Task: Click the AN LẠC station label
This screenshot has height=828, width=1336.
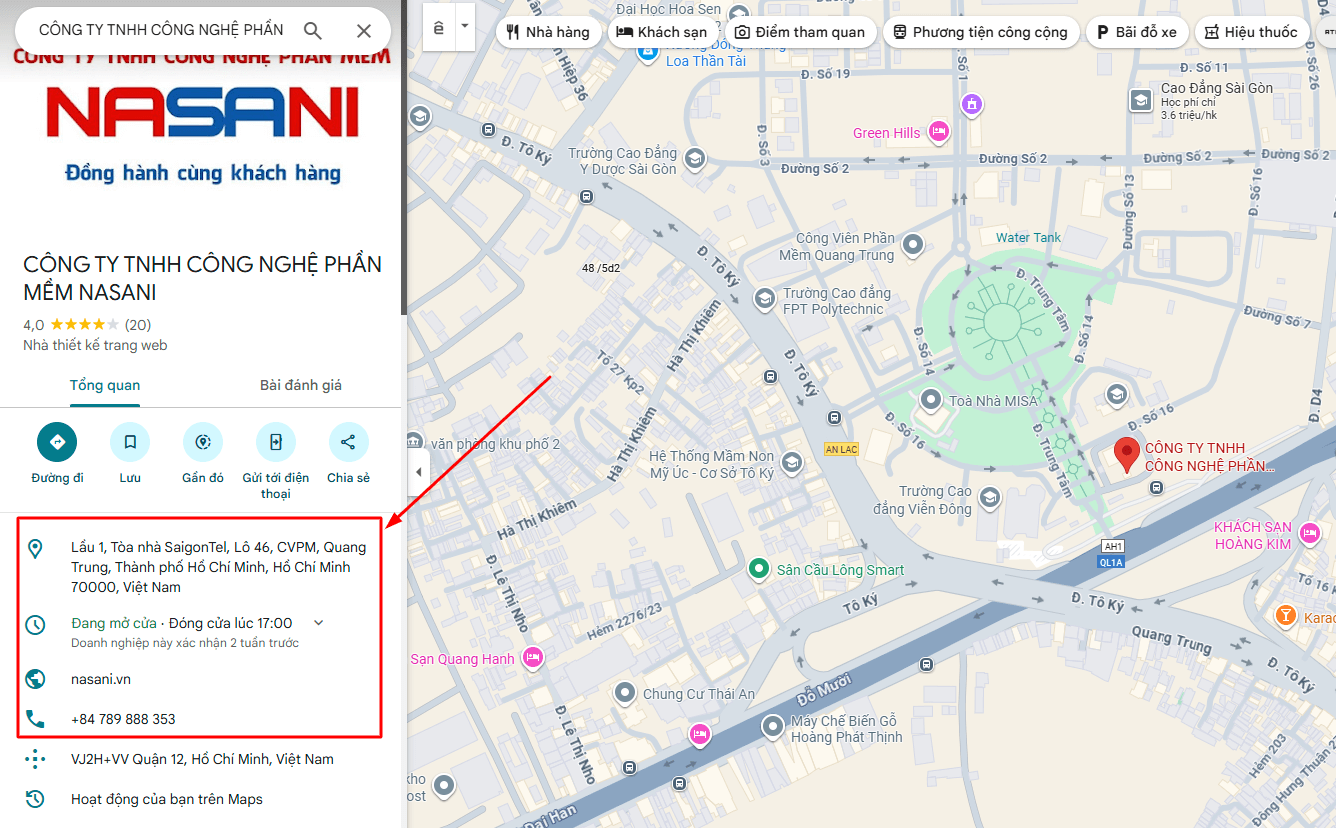Action: 842,449
